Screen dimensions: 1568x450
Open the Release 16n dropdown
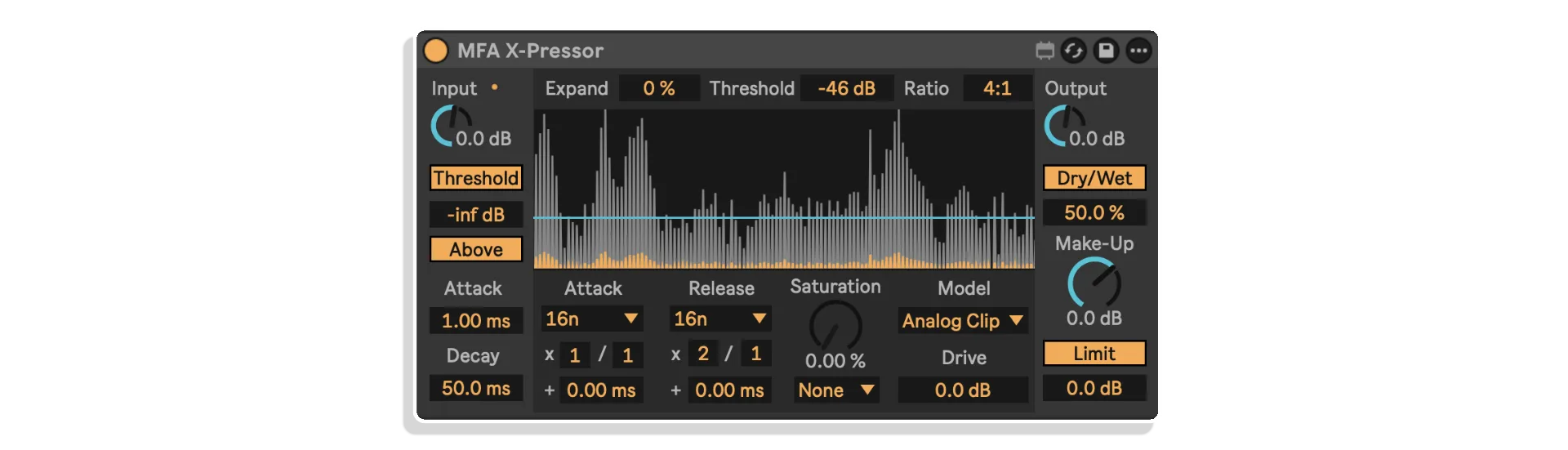tap(720, 319)
